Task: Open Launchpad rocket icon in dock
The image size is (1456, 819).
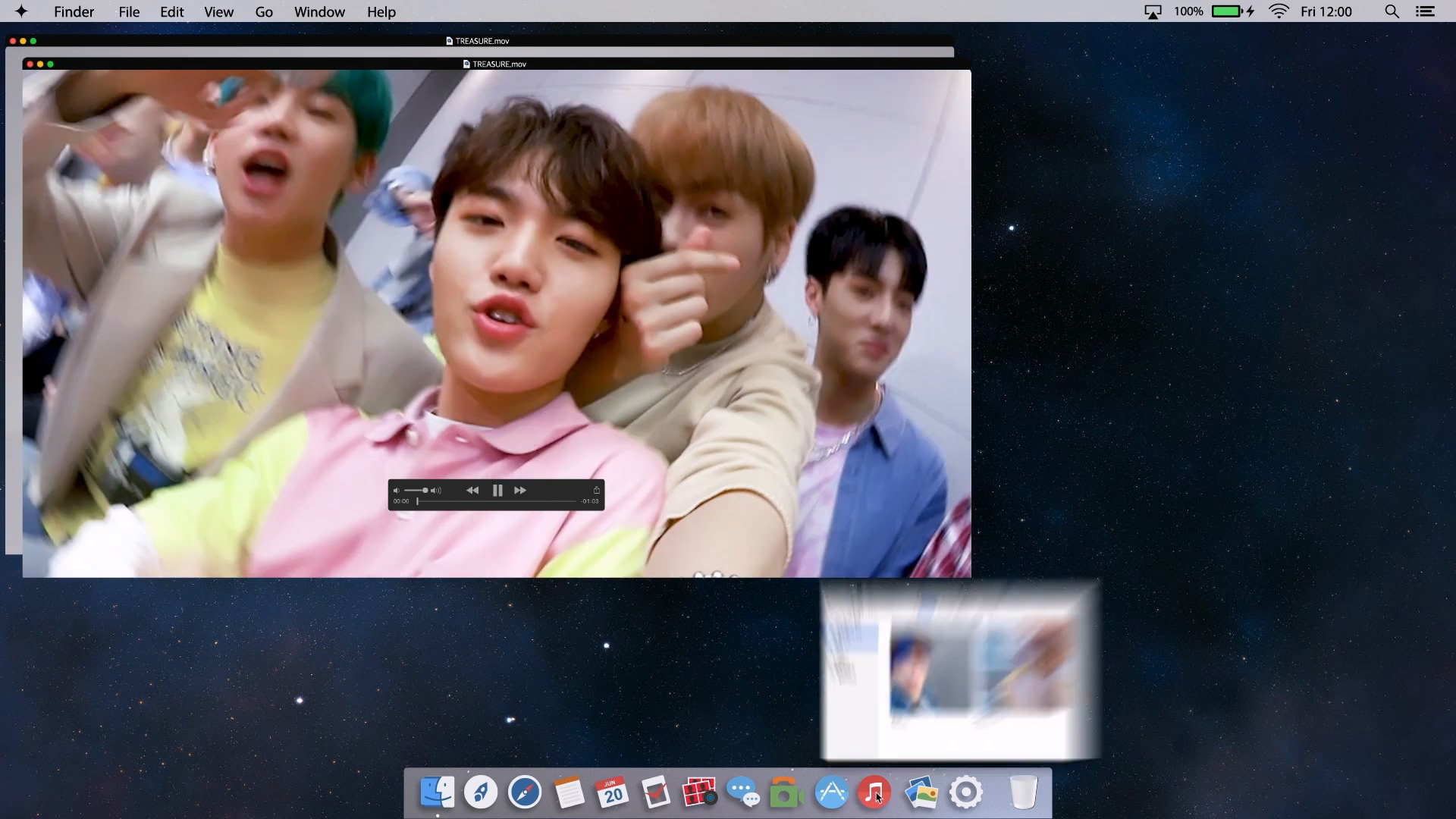Action: coord(481,792)
